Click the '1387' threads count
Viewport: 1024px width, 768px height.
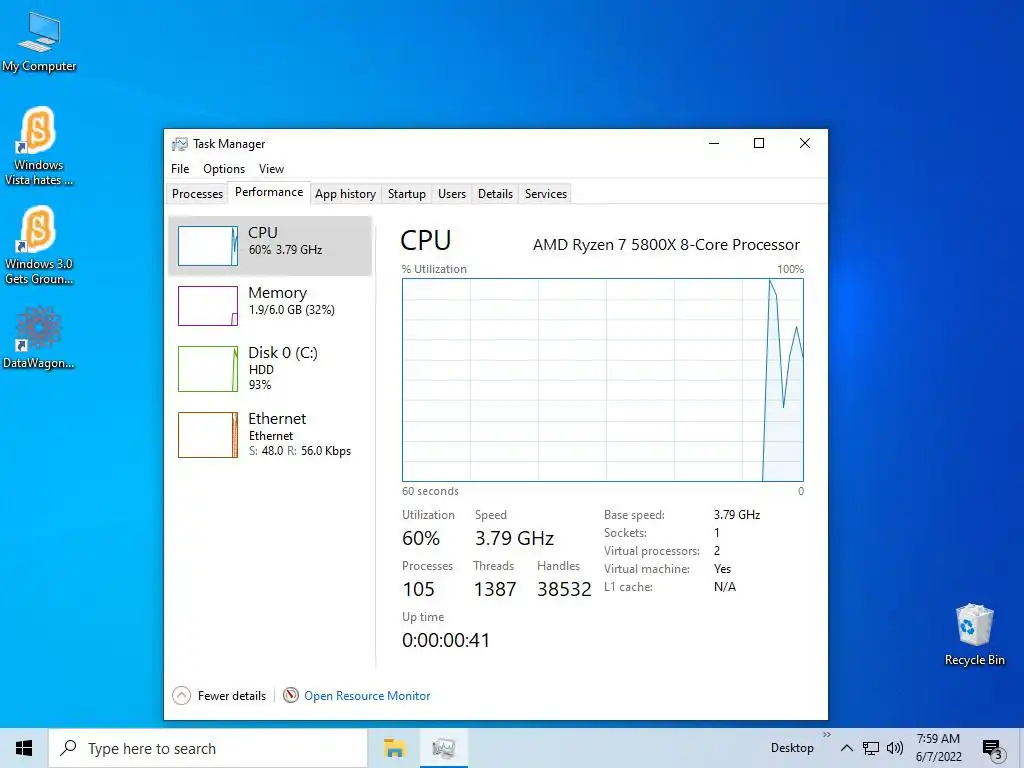tap(495, 589)
